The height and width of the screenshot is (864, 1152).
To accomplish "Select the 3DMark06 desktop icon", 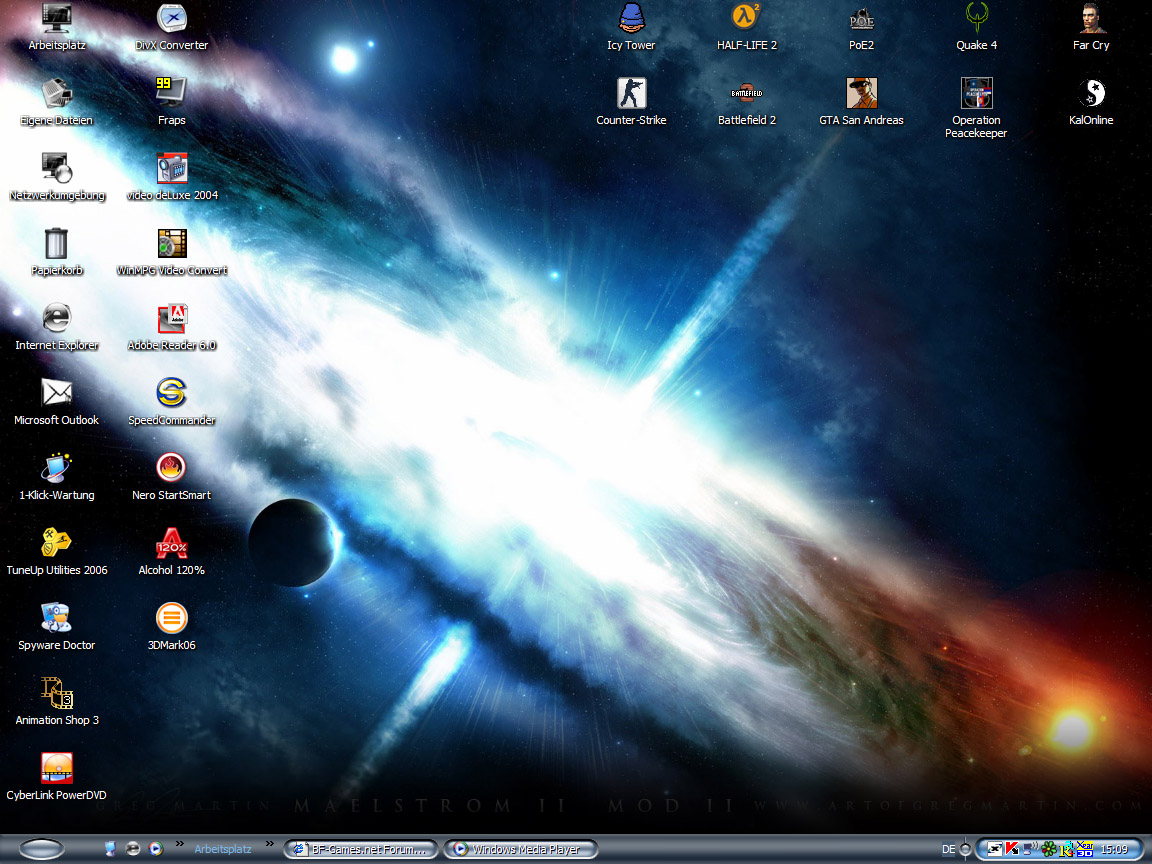I will 171,626.
